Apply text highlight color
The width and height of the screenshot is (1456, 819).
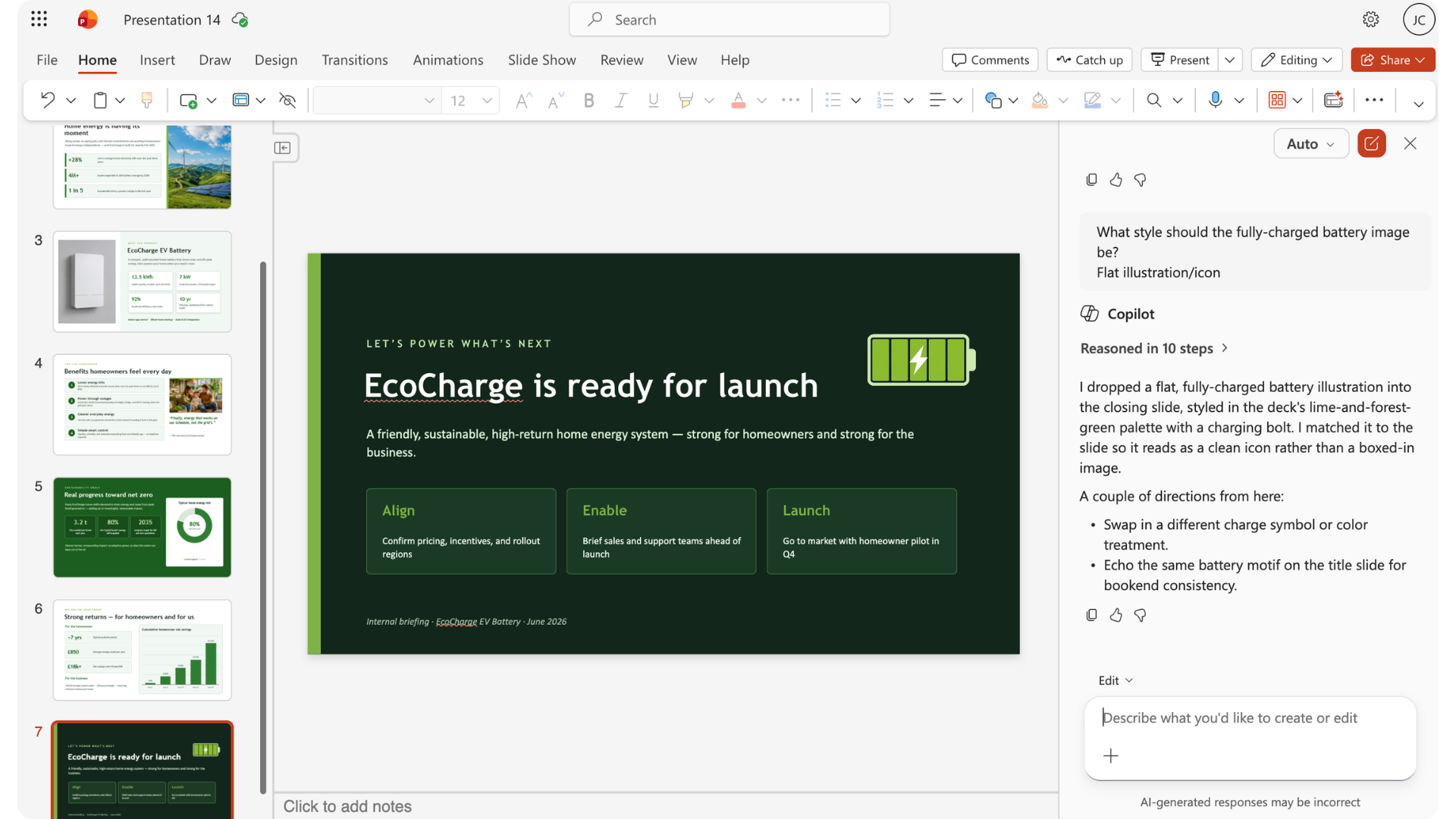click(686, 100)
